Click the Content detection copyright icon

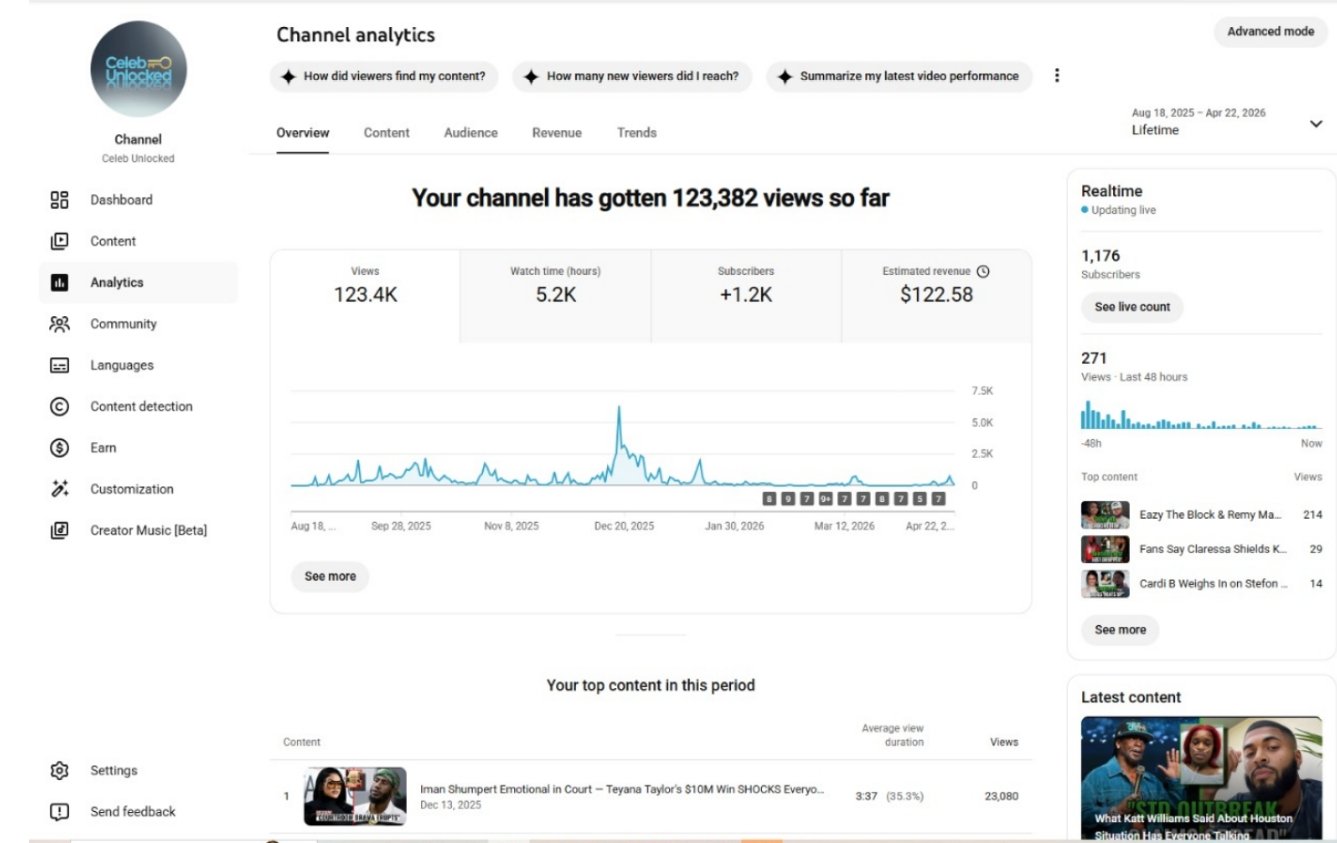pyautogui.click(x=59, y=407)
